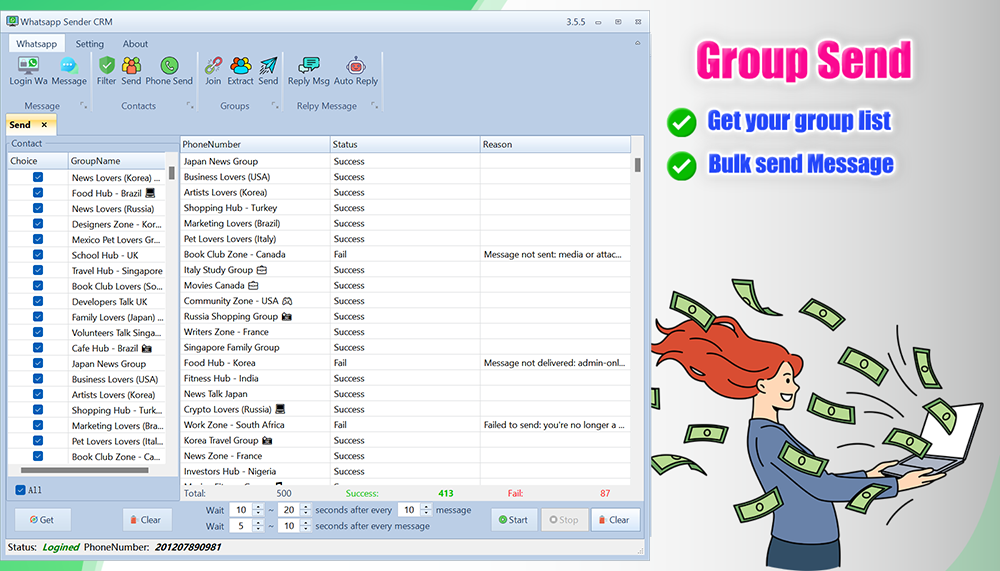Click Logined status text
Viewport: 1000px width, 571px height.
coord(61,547)
